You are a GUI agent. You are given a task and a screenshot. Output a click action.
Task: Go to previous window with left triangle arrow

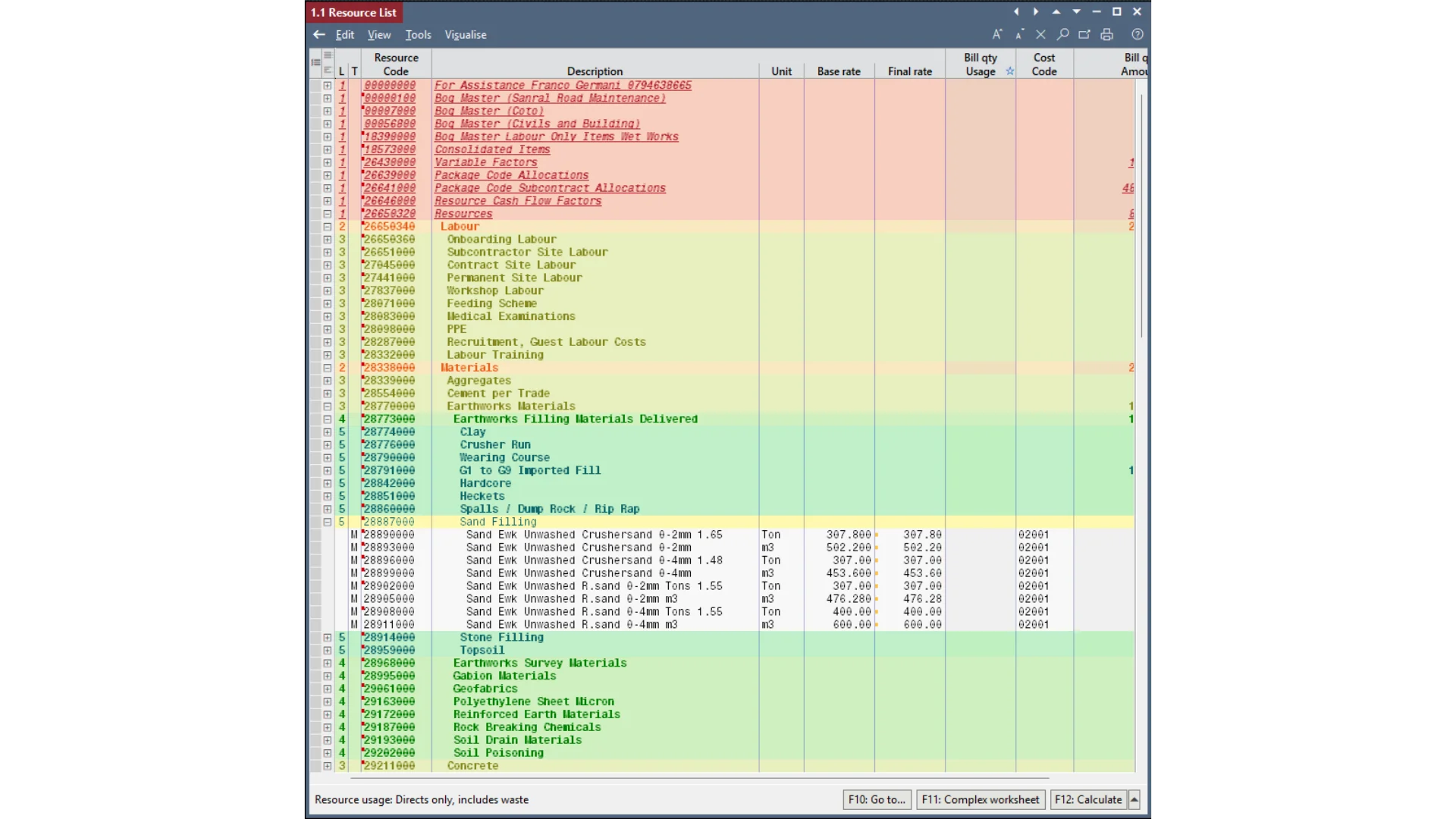point(1016,12)
